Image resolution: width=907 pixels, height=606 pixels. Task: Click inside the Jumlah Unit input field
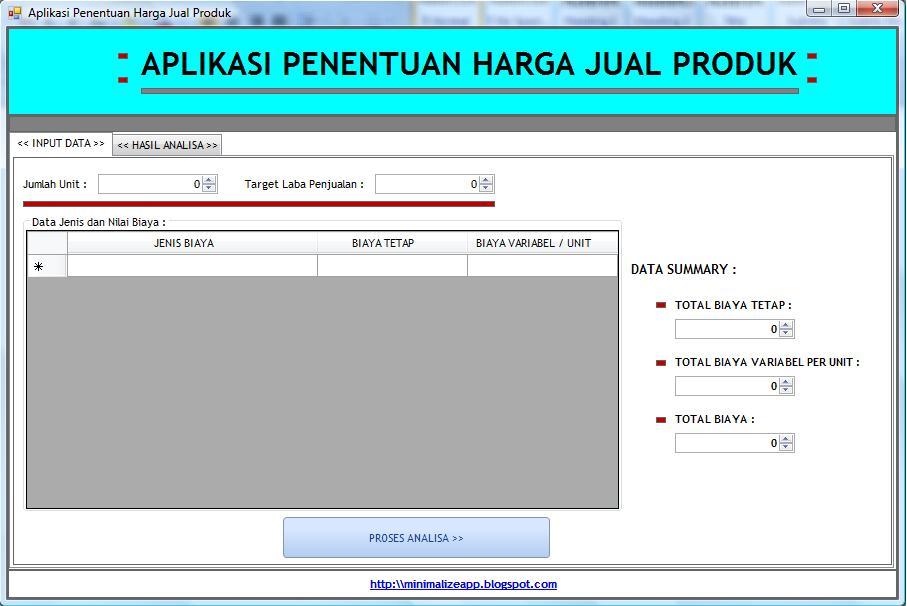tap(150, 183)
